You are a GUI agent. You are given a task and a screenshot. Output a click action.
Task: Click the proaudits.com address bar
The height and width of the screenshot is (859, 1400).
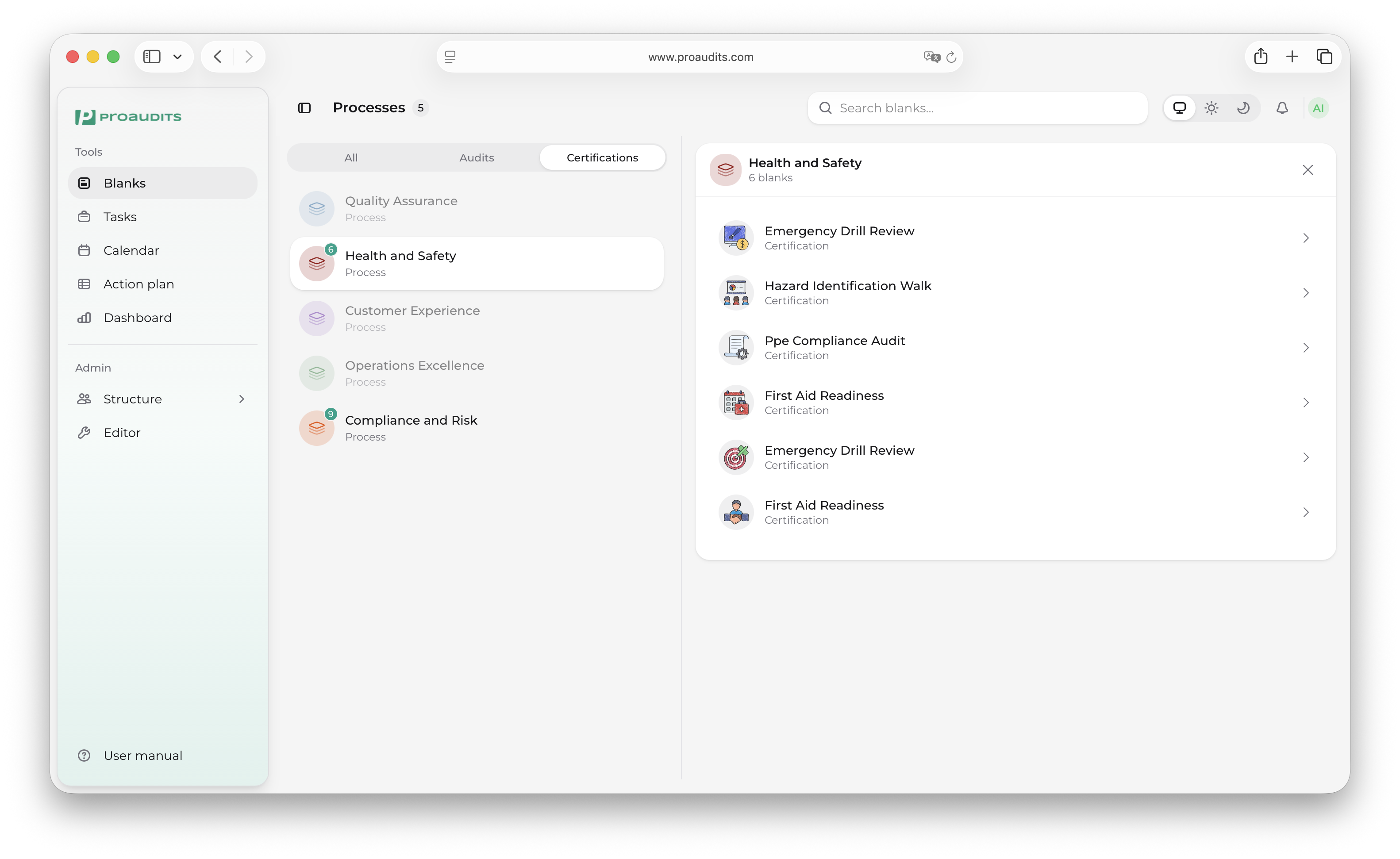700,57
